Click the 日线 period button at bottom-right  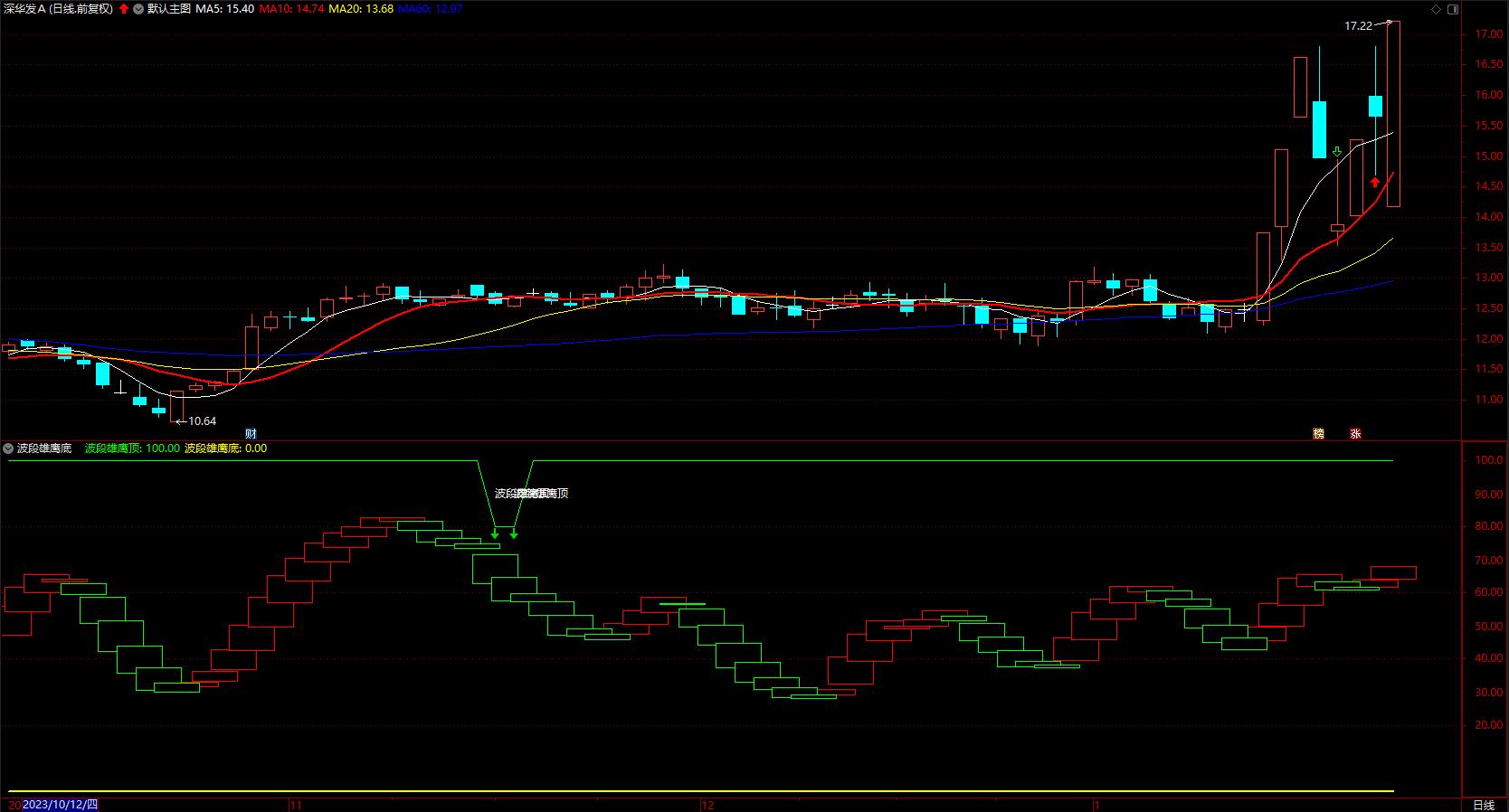(1484, 805)
